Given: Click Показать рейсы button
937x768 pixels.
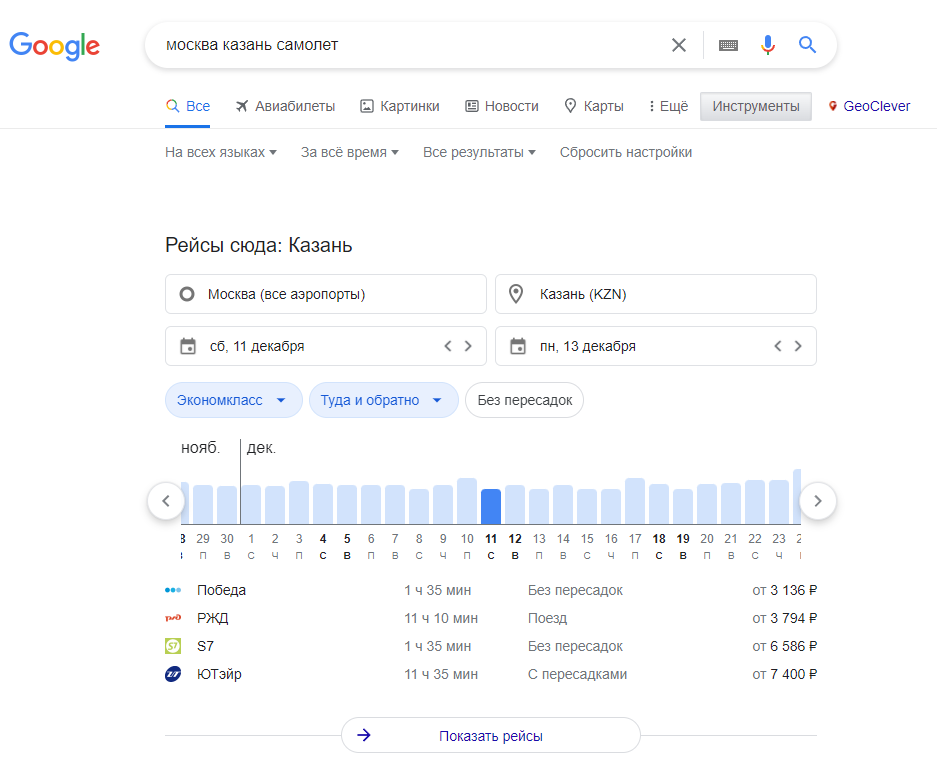Looking at the screenshot, I should 491,736.
